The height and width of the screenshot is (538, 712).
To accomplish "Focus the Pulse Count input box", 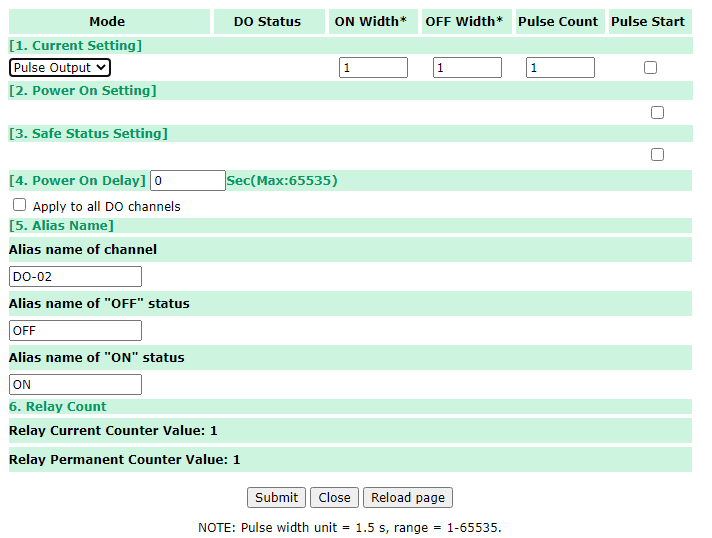I will point(560,68).
